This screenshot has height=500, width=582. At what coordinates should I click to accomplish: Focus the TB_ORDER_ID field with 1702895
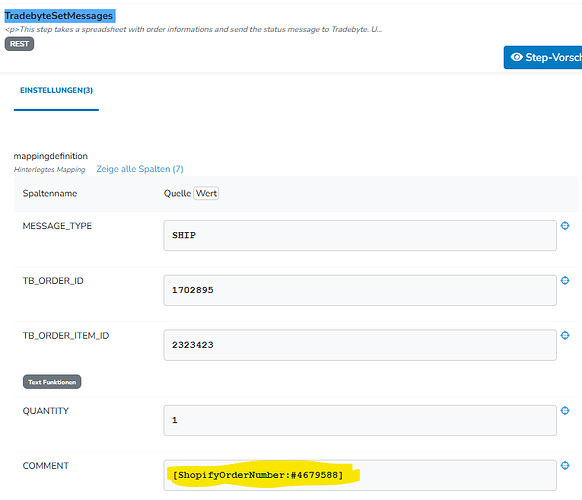tap(360, 290)
